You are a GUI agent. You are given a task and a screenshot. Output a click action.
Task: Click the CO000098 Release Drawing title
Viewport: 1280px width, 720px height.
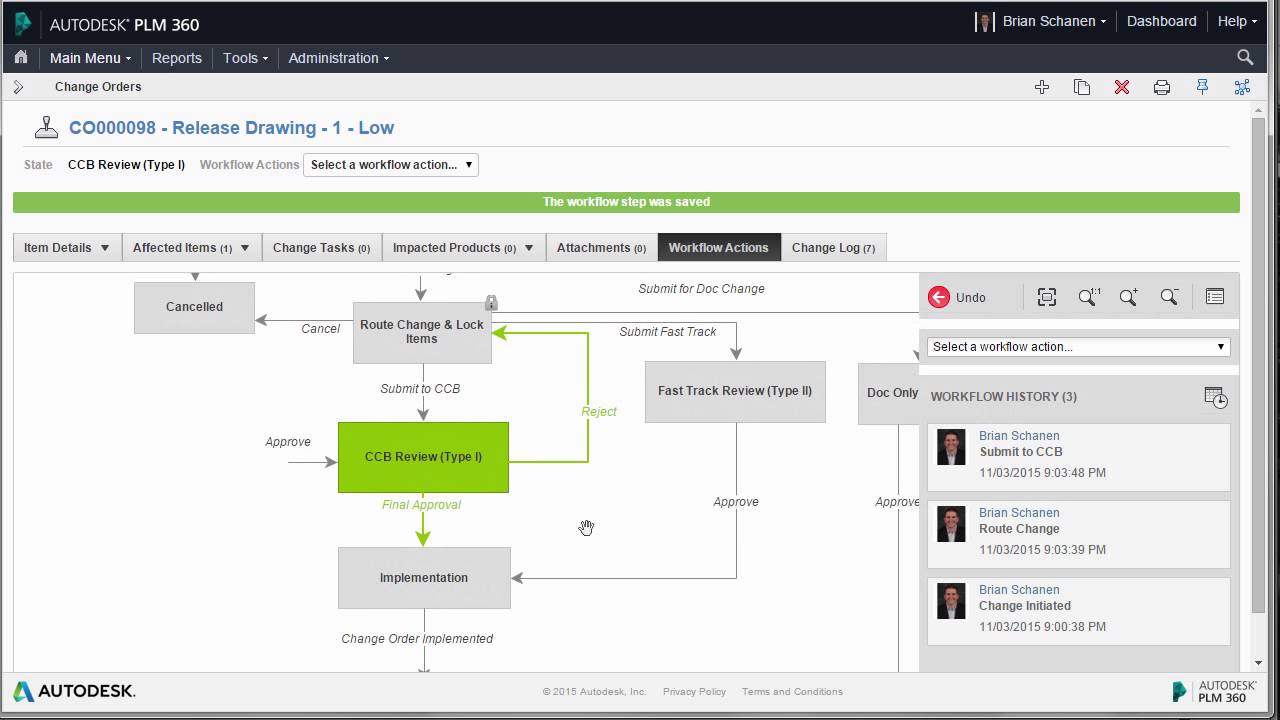coord(231,128)
